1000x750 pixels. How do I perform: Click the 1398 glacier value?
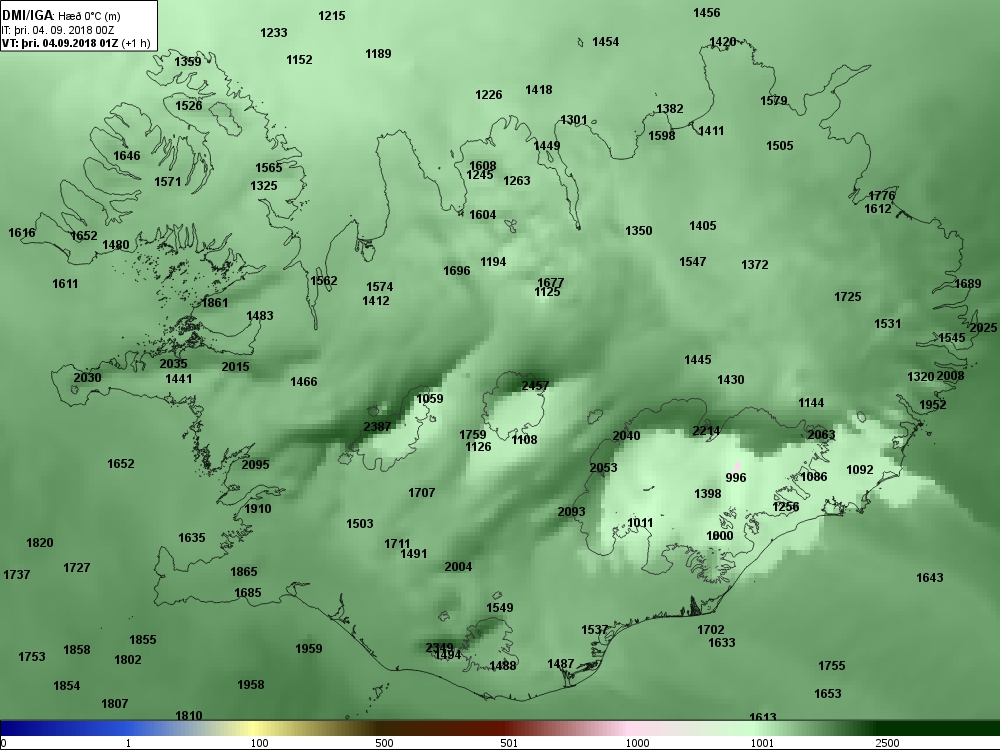[x=707, y=494]
